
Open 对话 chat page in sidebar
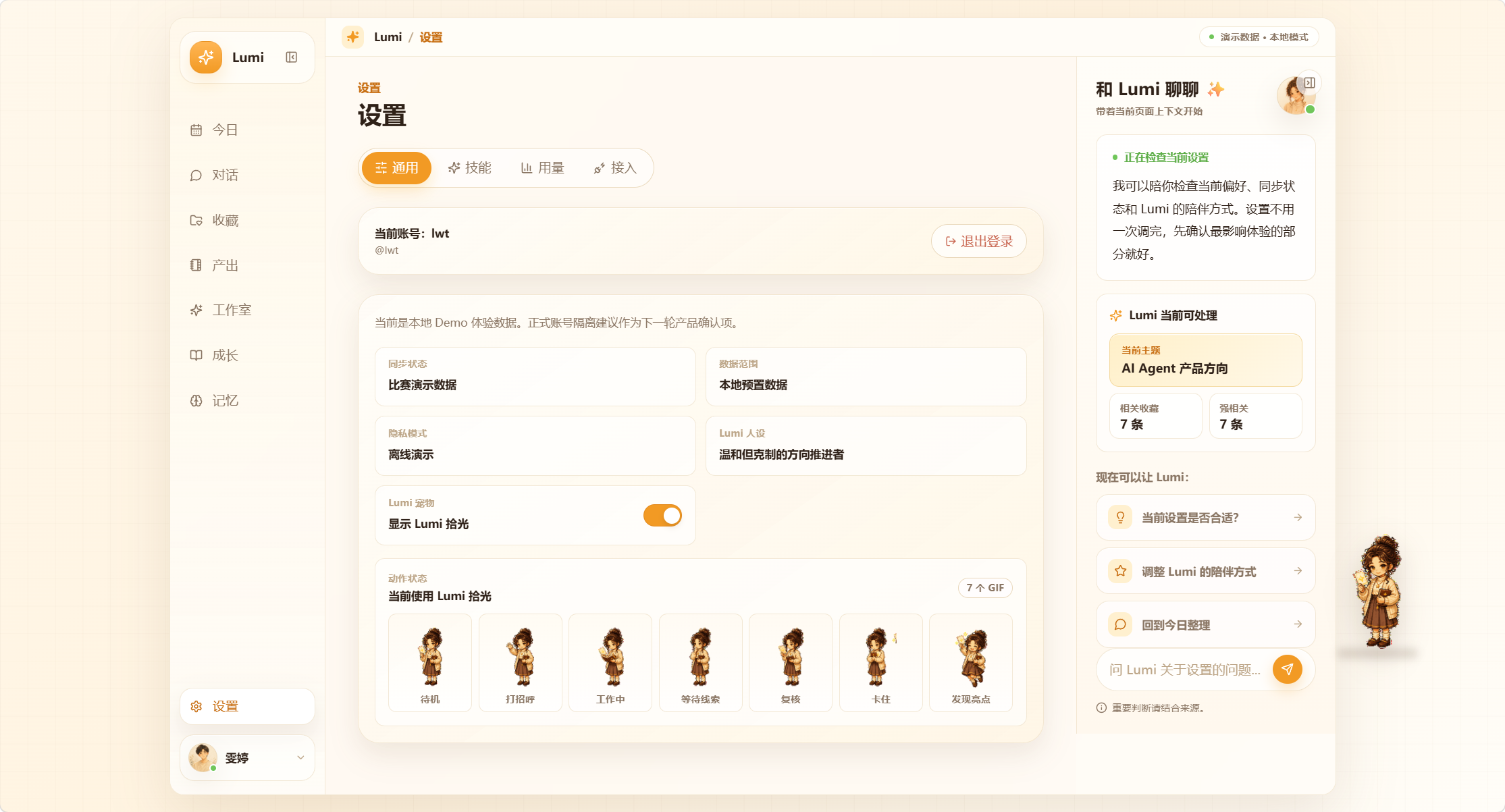247,175
